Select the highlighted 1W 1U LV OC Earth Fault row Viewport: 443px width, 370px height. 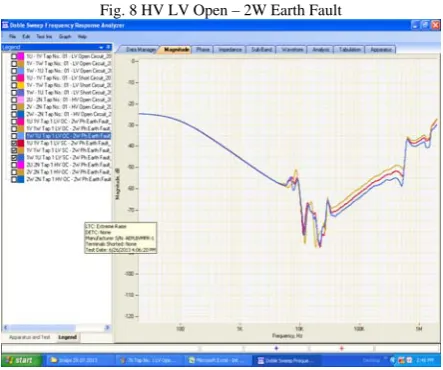point(68,136)
